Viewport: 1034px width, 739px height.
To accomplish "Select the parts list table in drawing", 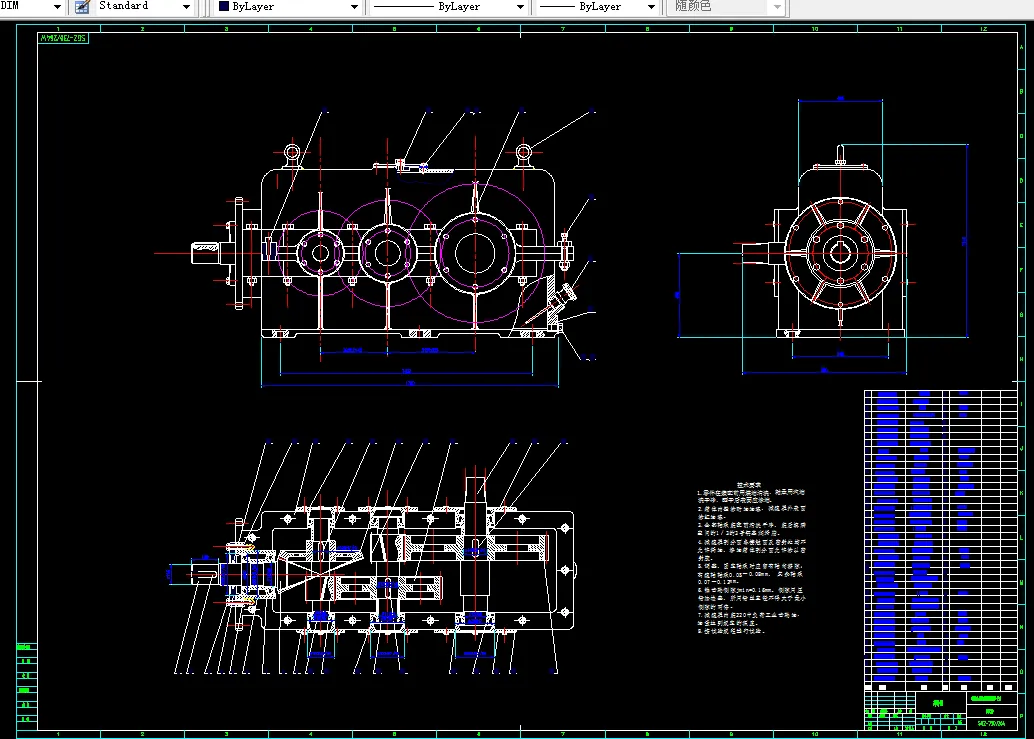I will point(941,539).
